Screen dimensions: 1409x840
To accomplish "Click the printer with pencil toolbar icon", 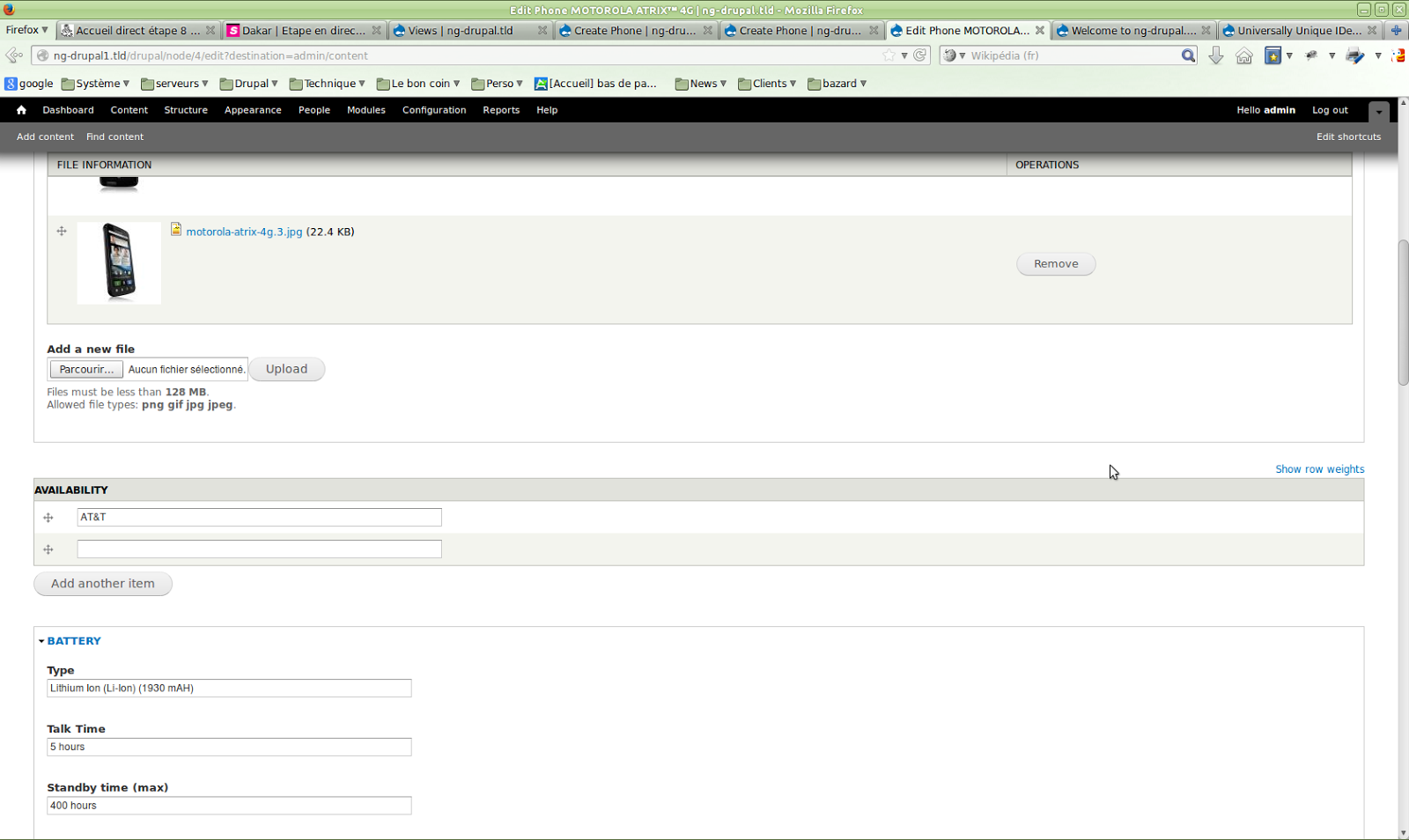I will tap(1355, 55).
